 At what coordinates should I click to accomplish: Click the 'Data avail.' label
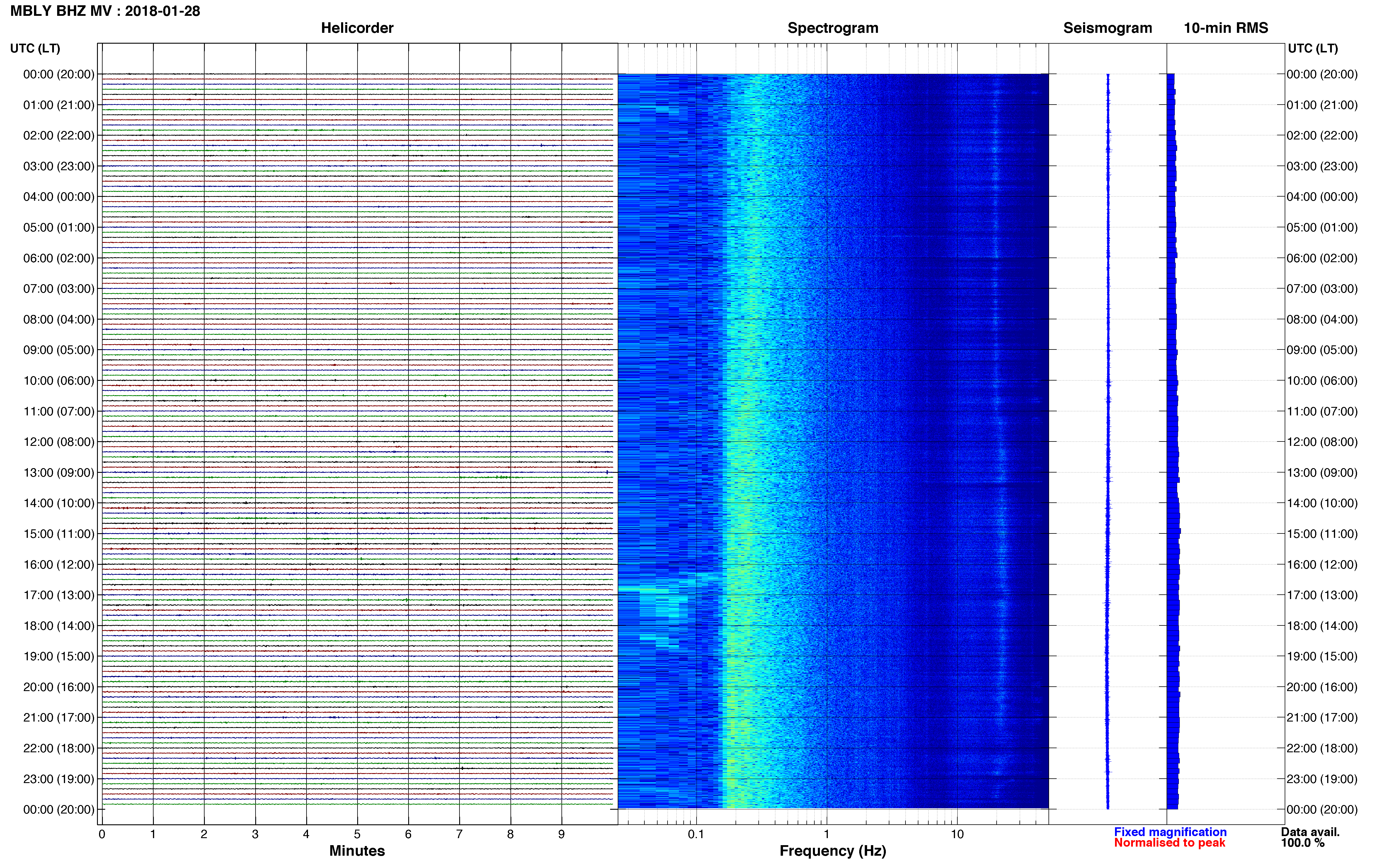point(1310,832)
